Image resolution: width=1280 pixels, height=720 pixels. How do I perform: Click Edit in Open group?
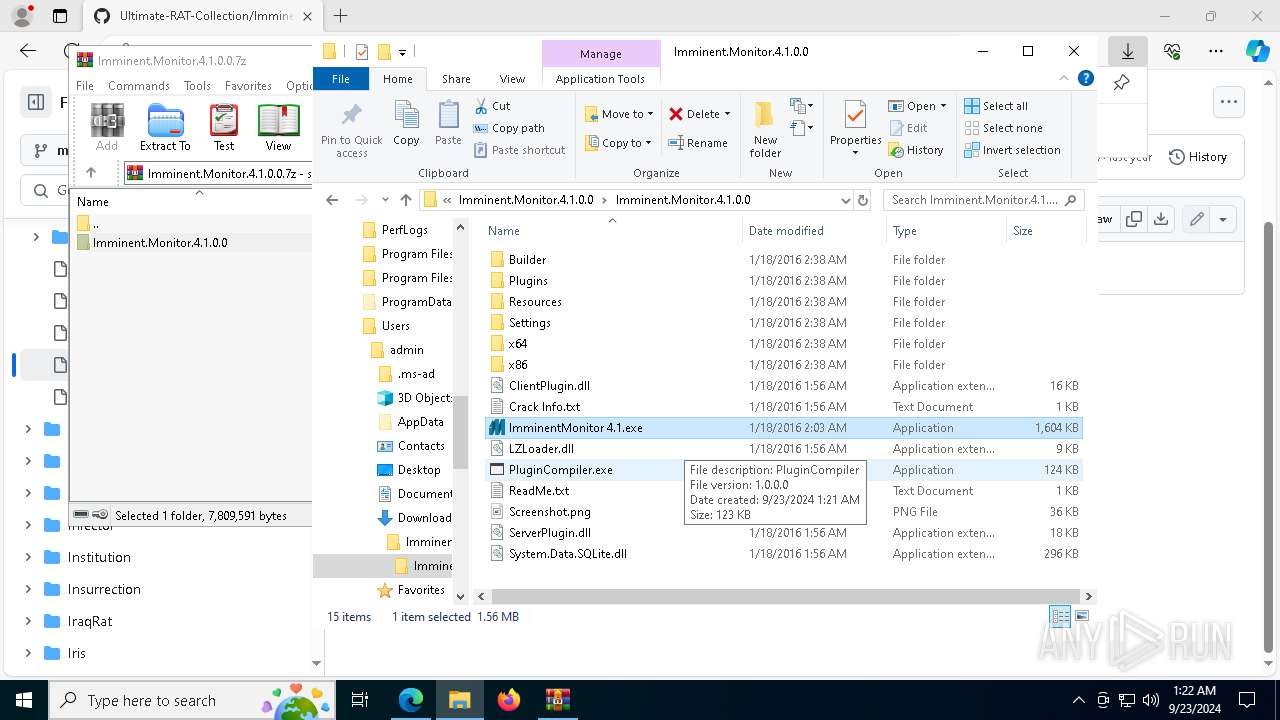[x=907, y=128]
